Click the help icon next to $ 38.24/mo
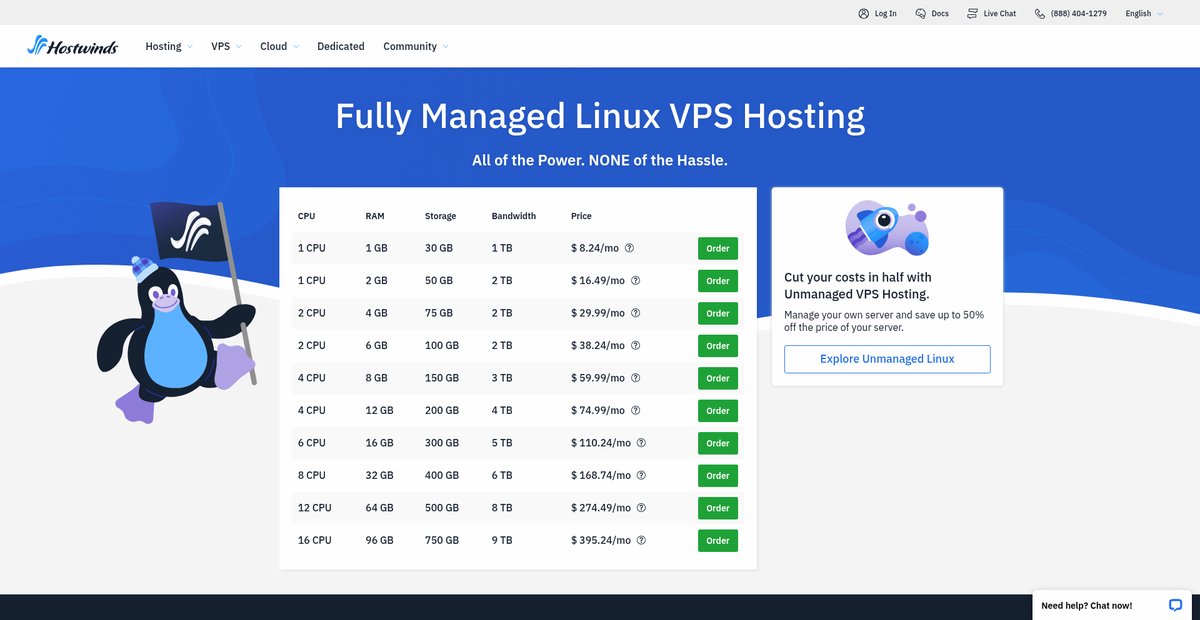1200x620 pixels. 635,345
